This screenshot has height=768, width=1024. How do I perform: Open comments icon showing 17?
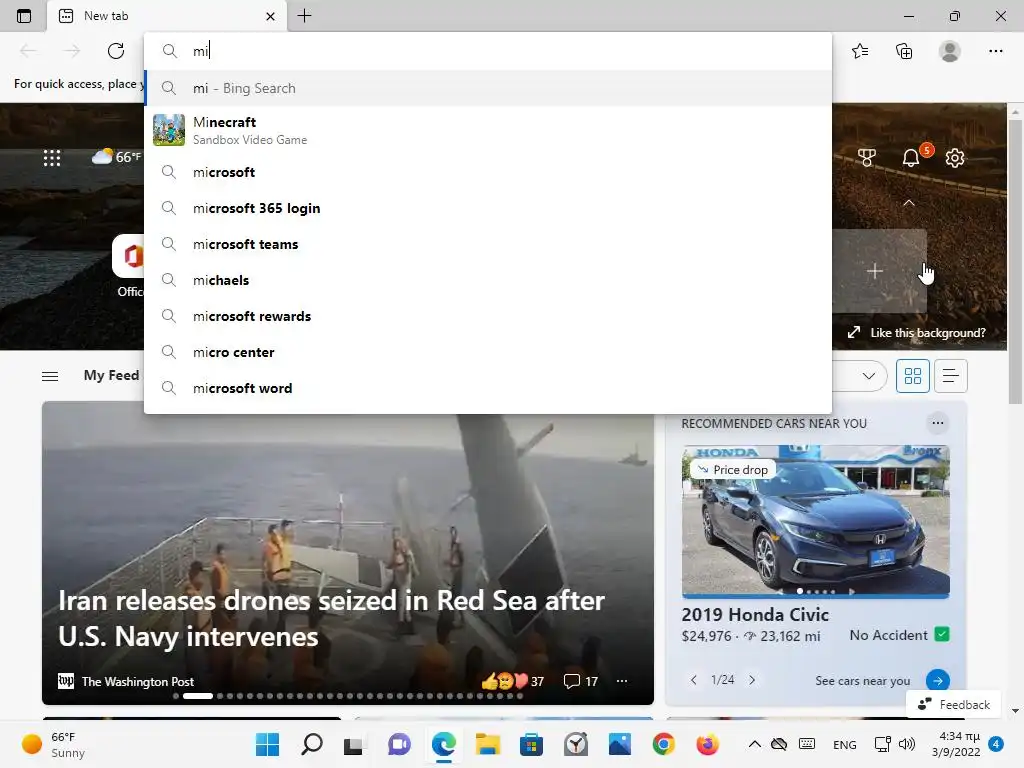click(580, 681)
